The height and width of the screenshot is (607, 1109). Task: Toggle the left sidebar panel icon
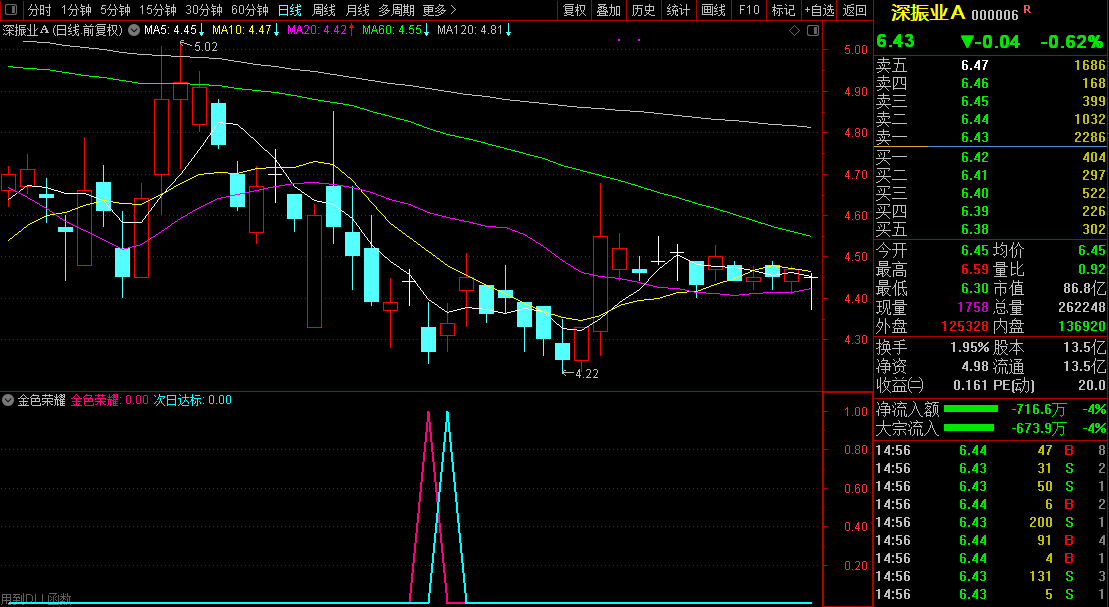(12, 10)
